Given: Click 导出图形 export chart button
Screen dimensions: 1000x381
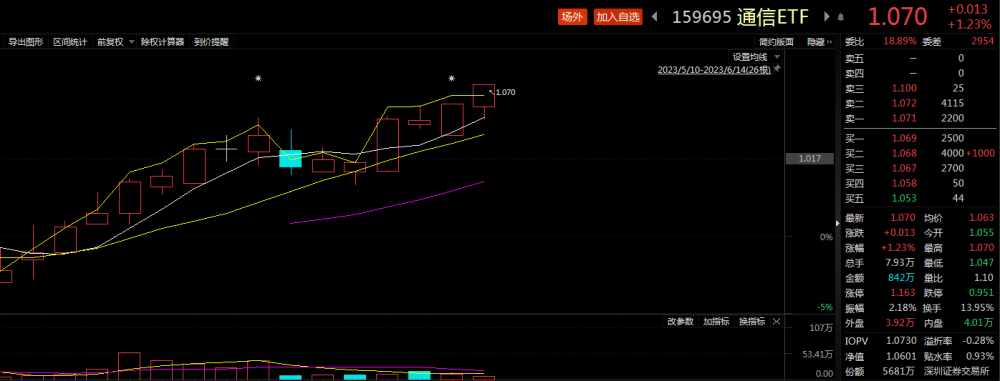Looking at the screenshot, I should point(26,42).
